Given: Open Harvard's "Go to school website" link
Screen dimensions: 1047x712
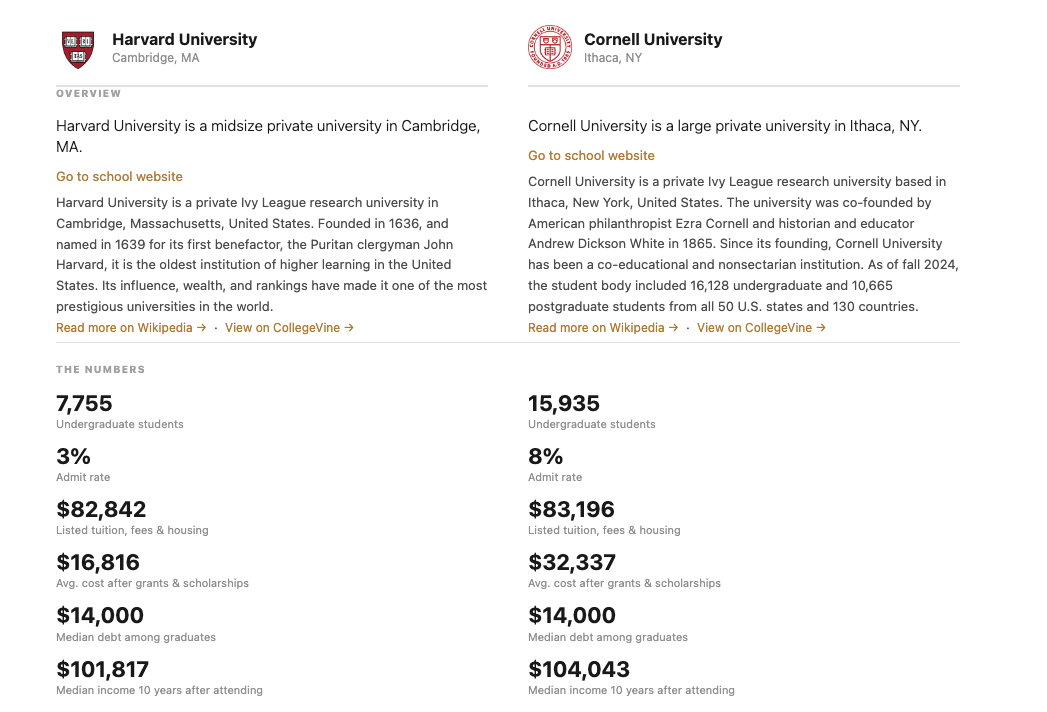Looking at the screenshot, I should (119, 176).
